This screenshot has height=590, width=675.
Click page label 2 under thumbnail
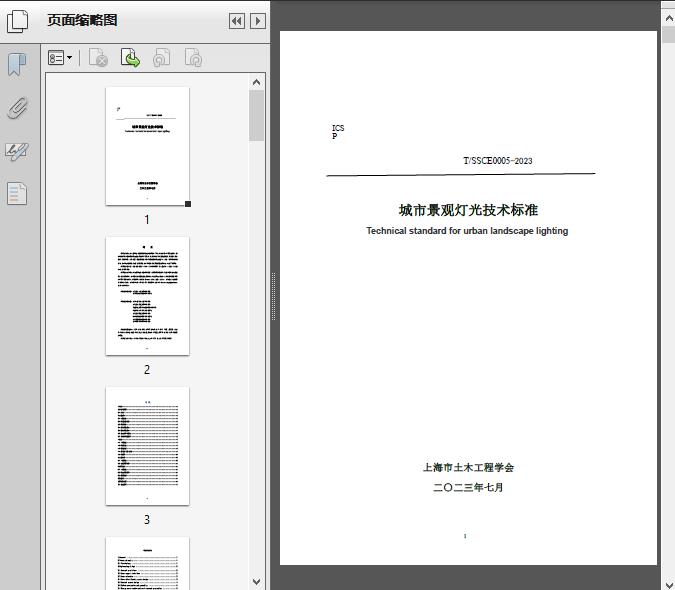tap(147, 370)
